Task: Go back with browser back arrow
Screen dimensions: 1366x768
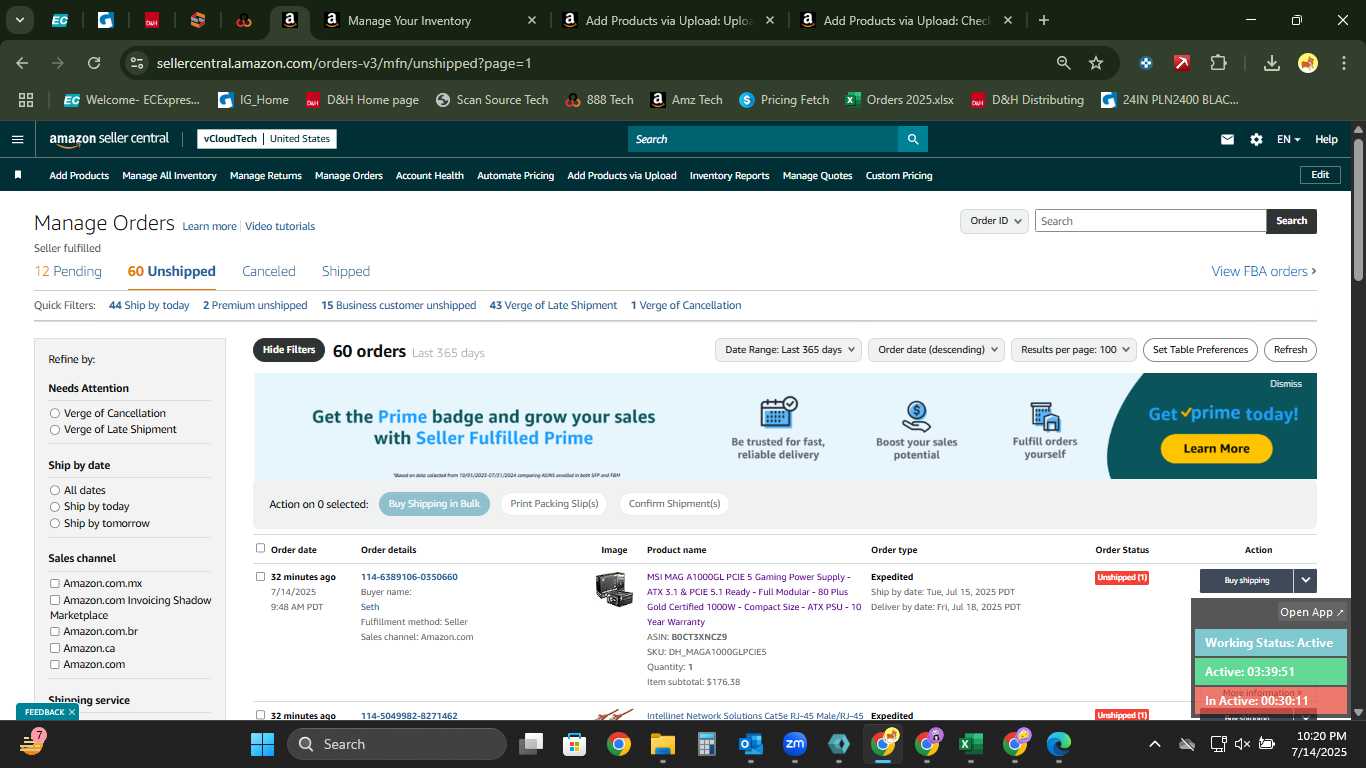Action: coord(22,63)
